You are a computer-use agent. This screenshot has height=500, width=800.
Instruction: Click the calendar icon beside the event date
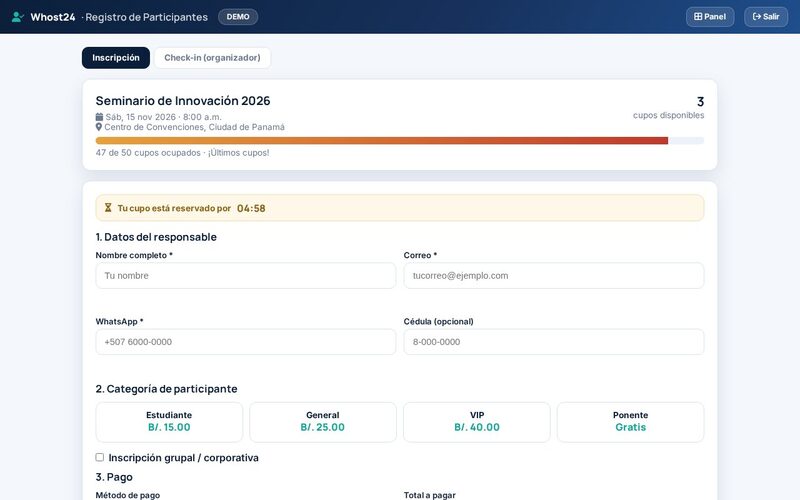99,117
